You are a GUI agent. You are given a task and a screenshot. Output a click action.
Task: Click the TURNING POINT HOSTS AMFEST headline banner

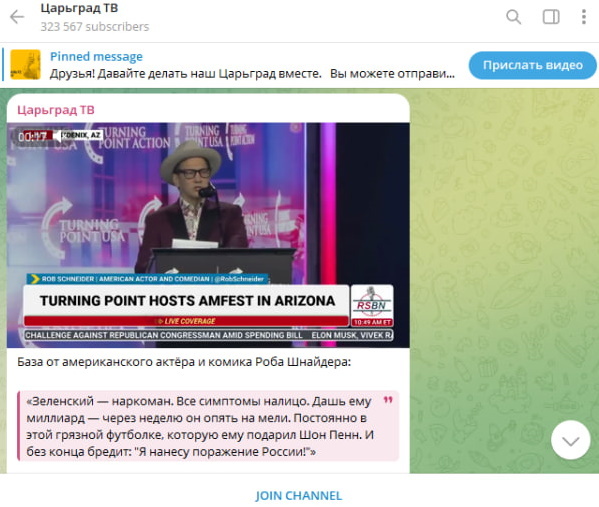(187, 301)
